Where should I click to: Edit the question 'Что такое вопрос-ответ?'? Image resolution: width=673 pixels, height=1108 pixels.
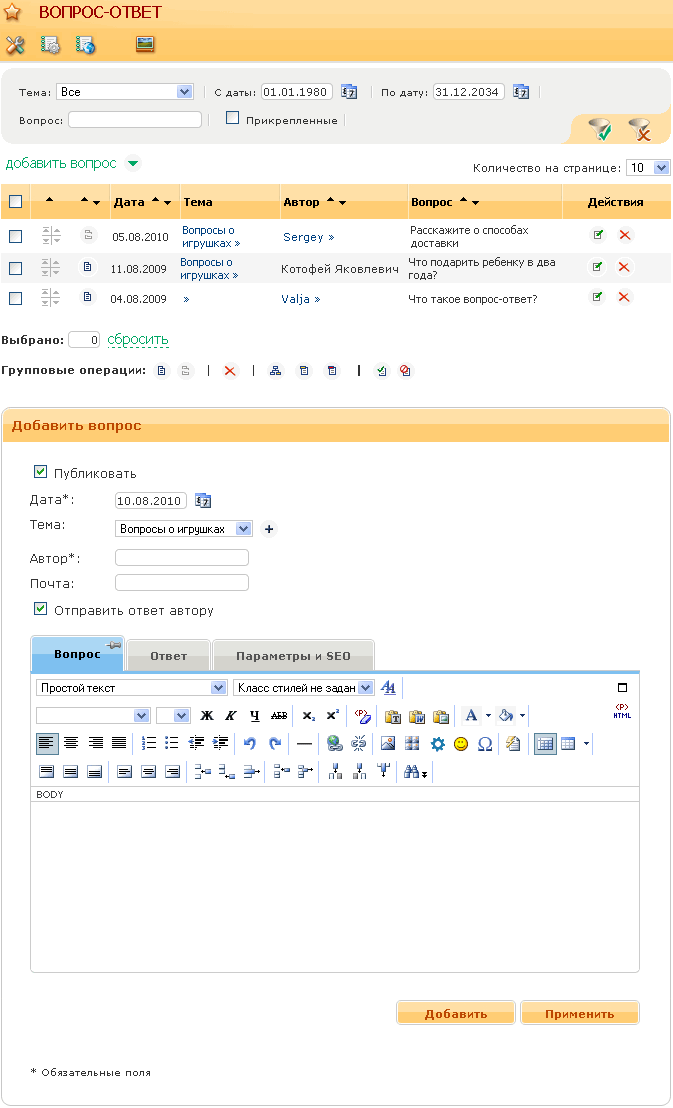598,297
